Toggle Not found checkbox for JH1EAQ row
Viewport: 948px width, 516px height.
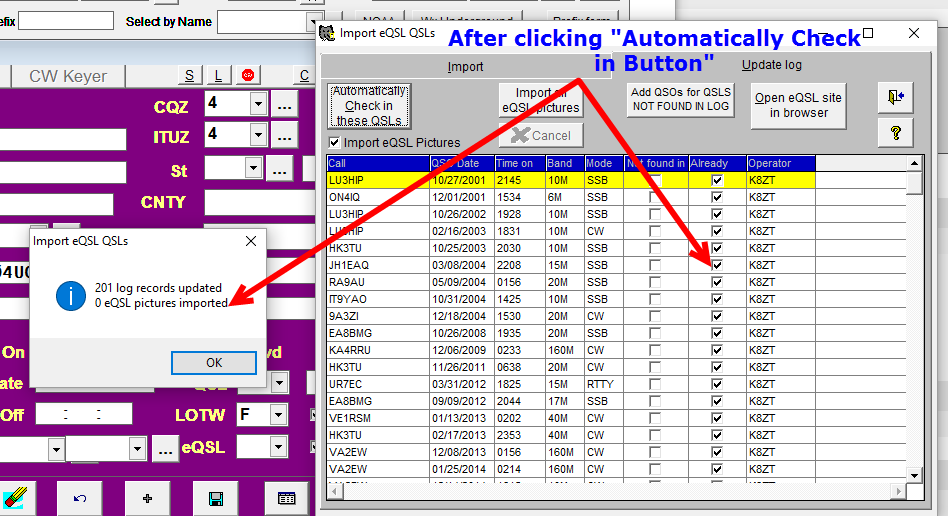pos(655,265)
